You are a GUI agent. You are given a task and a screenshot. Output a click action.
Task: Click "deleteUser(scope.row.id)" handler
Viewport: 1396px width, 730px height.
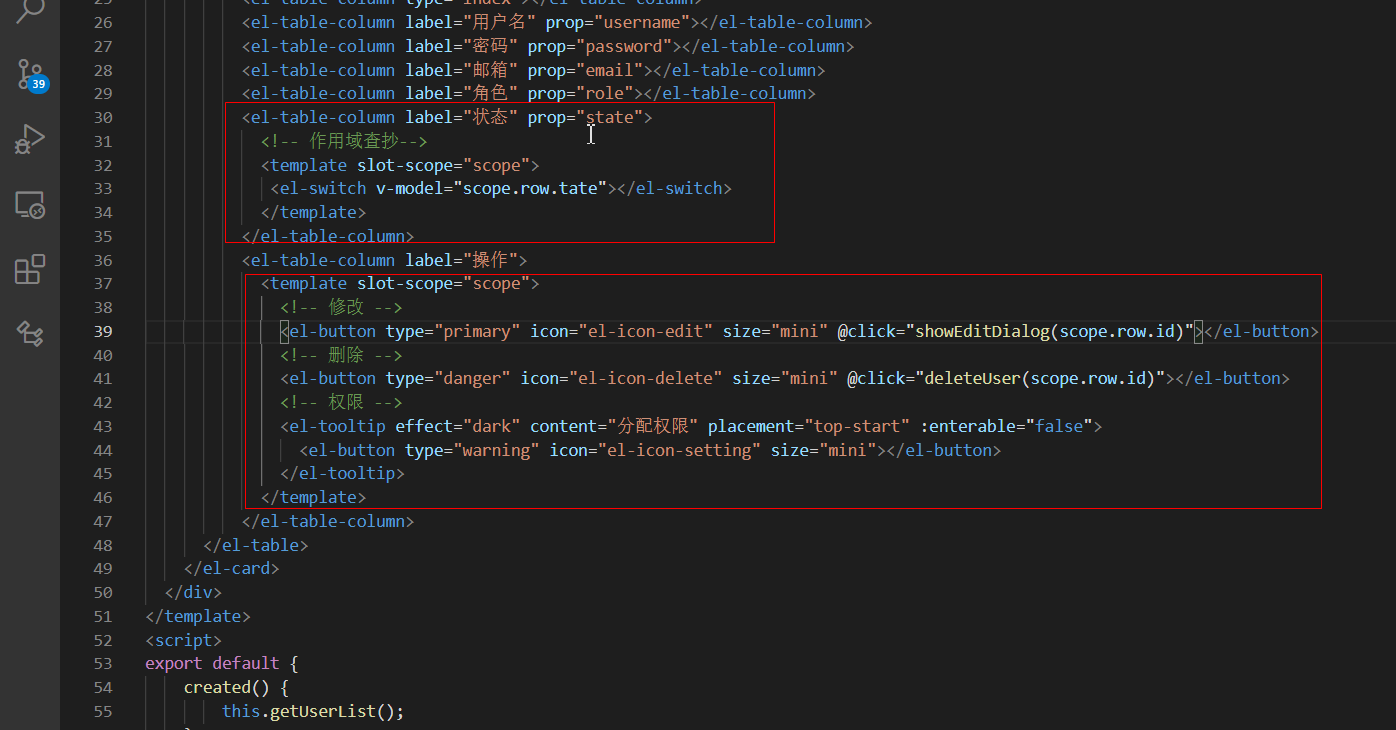1041,378
